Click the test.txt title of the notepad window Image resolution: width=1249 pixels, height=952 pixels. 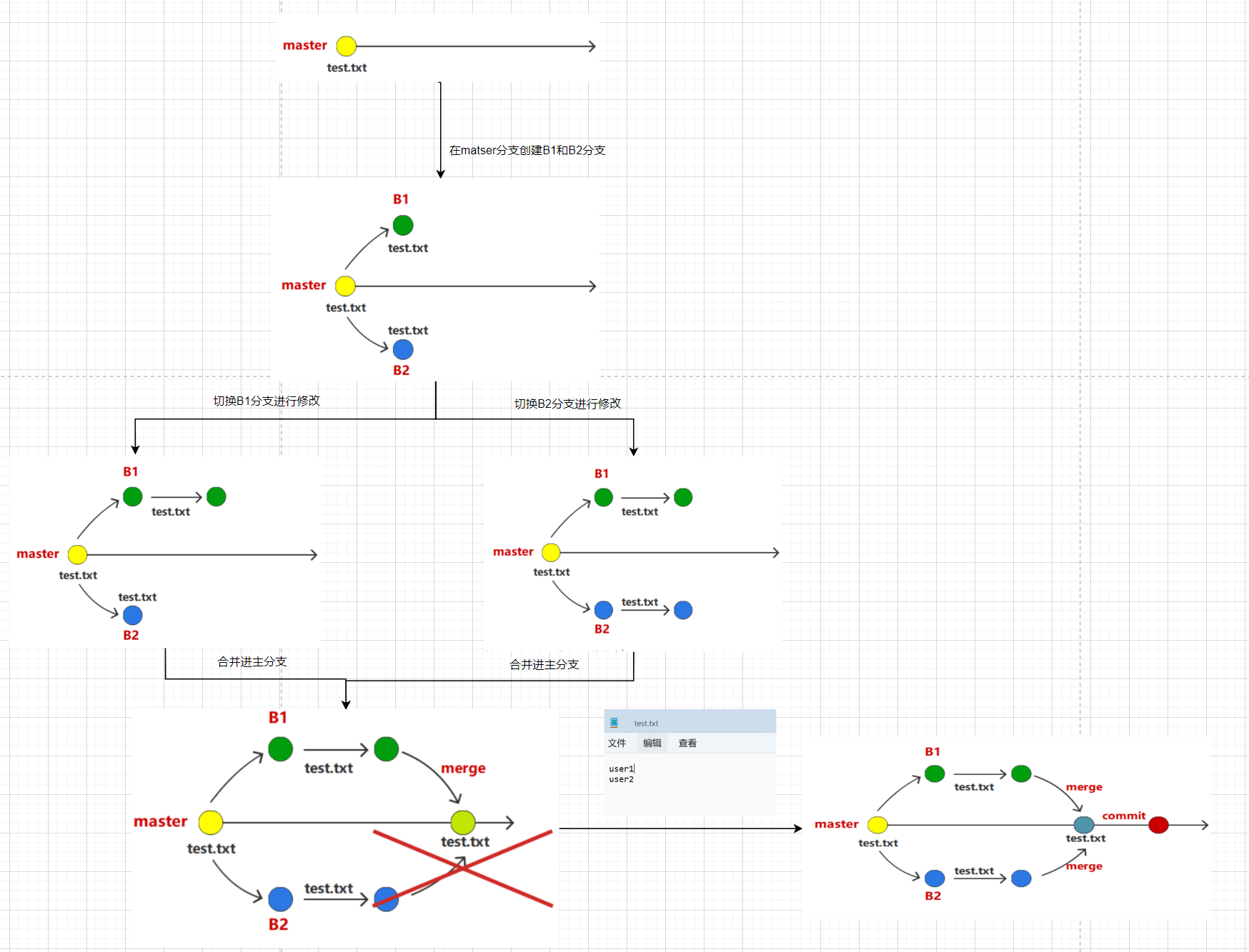(x=646, y=723)
